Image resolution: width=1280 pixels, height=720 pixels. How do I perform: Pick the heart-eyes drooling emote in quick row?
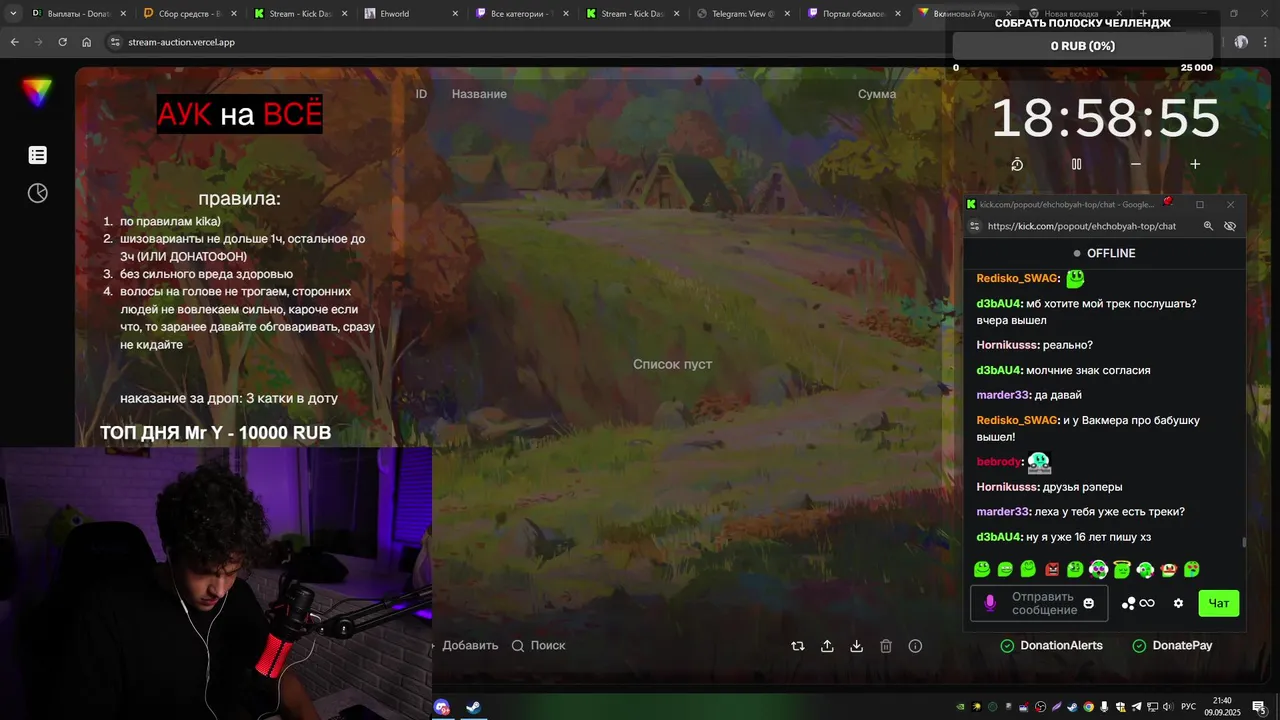coord(1192,569)
